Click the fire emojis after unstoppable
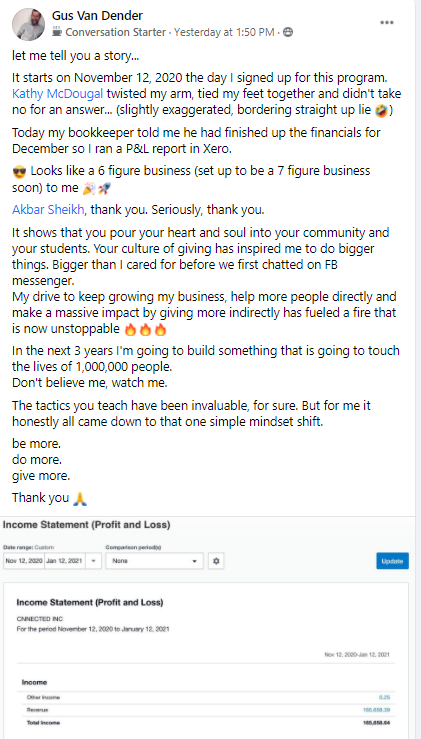Screen dimensions: 421x739 pos(146,330)
